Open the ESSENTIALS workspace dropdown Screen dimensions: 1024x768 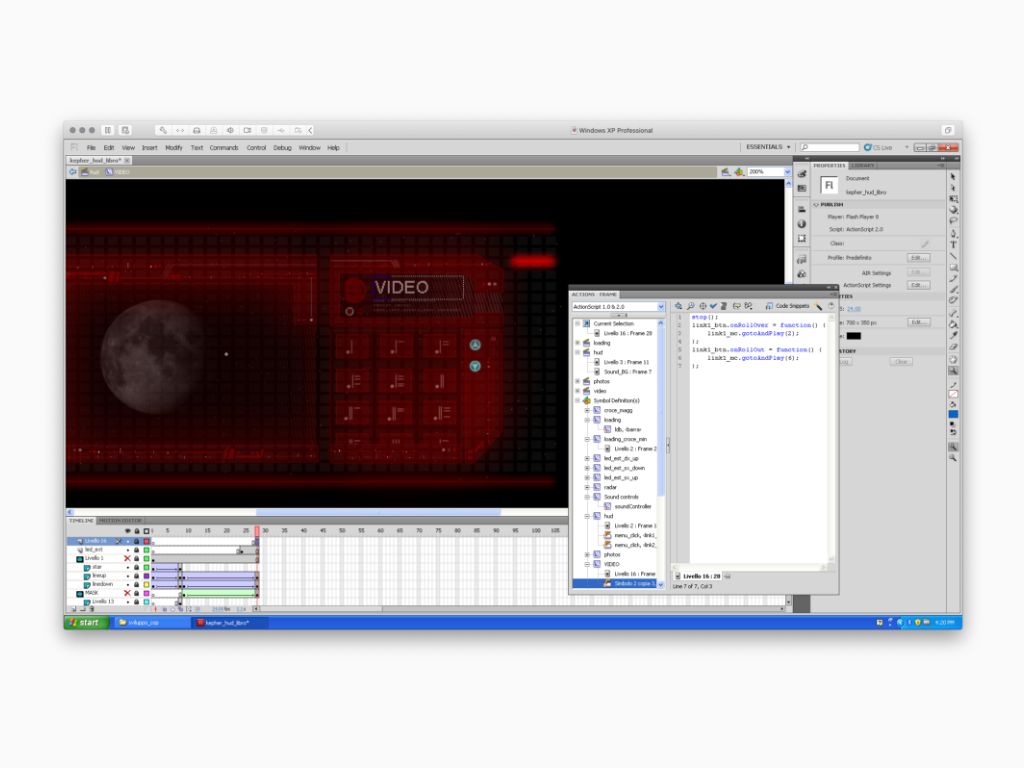(768, 147)
